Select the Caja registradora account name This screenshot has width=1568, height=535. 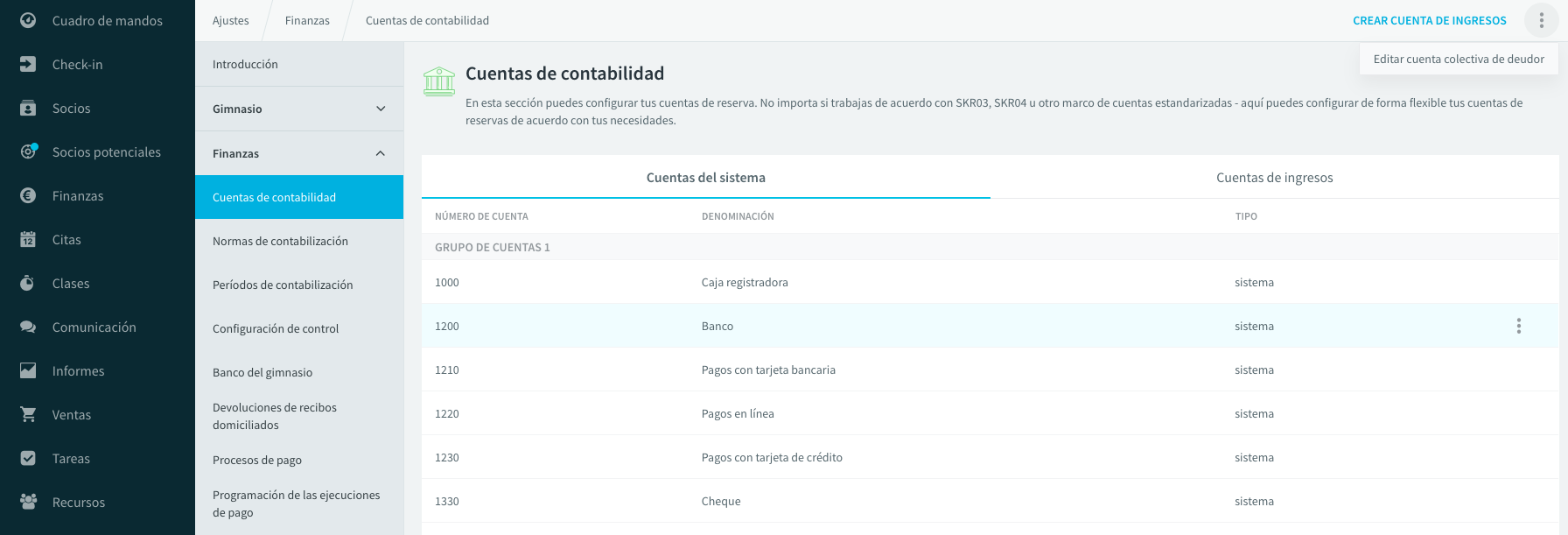pyautogui.click(x=745, y=282)
